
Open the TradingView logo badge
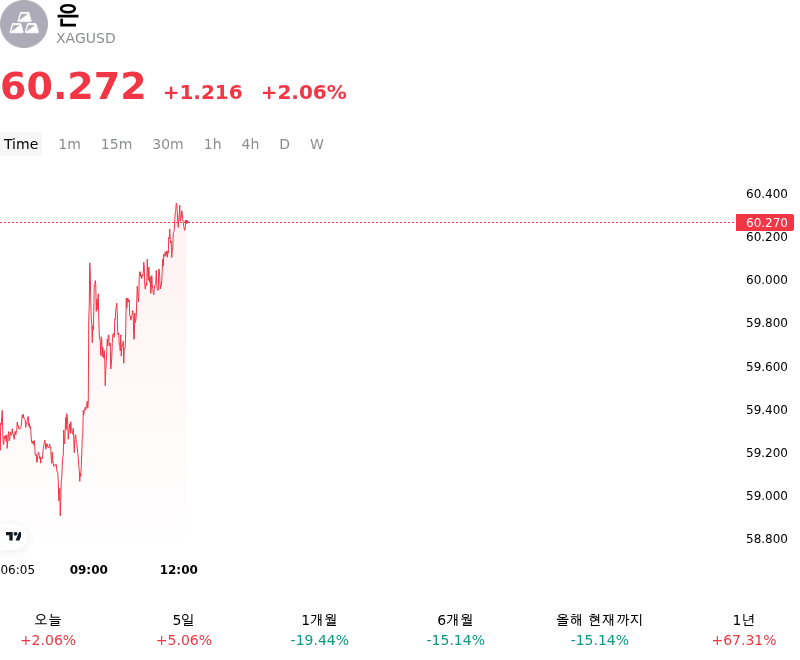(x=13, y=536)
